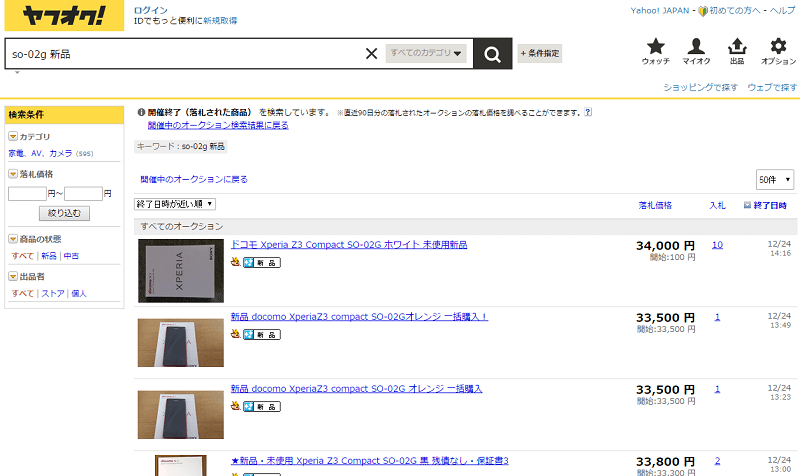Click bid count 1 for the 13:49 listing

pyautogui.click(x=717, y=317)
